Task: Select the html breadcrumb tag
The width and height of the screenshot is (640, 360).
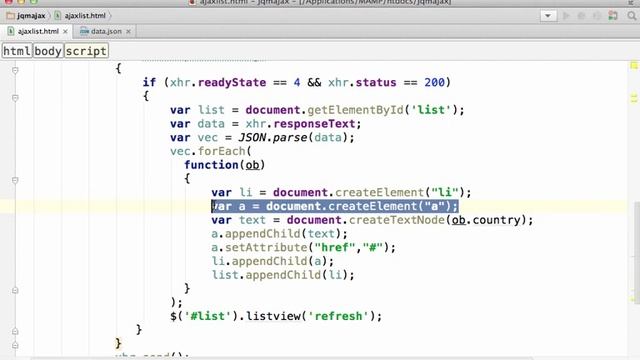Action: pyautogui.click(x=17, y=51)
